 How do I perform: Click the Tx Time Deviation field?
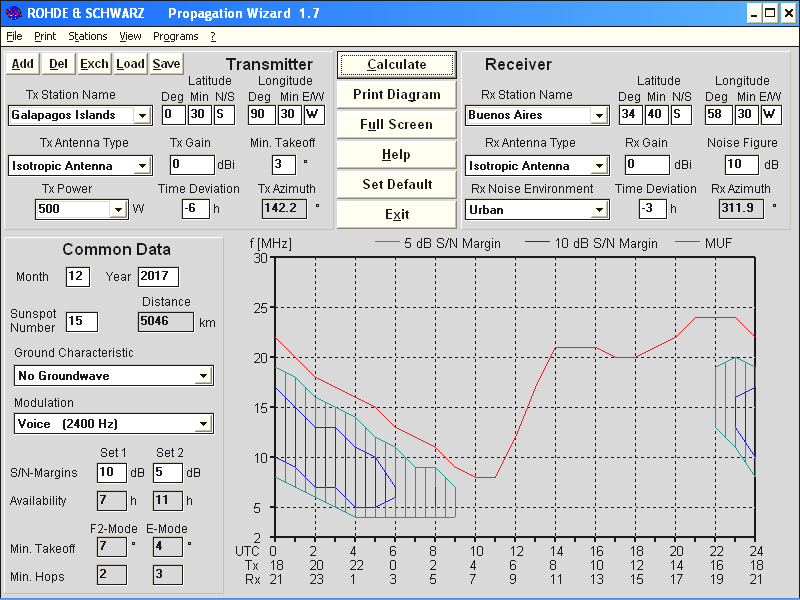(195, 209)
